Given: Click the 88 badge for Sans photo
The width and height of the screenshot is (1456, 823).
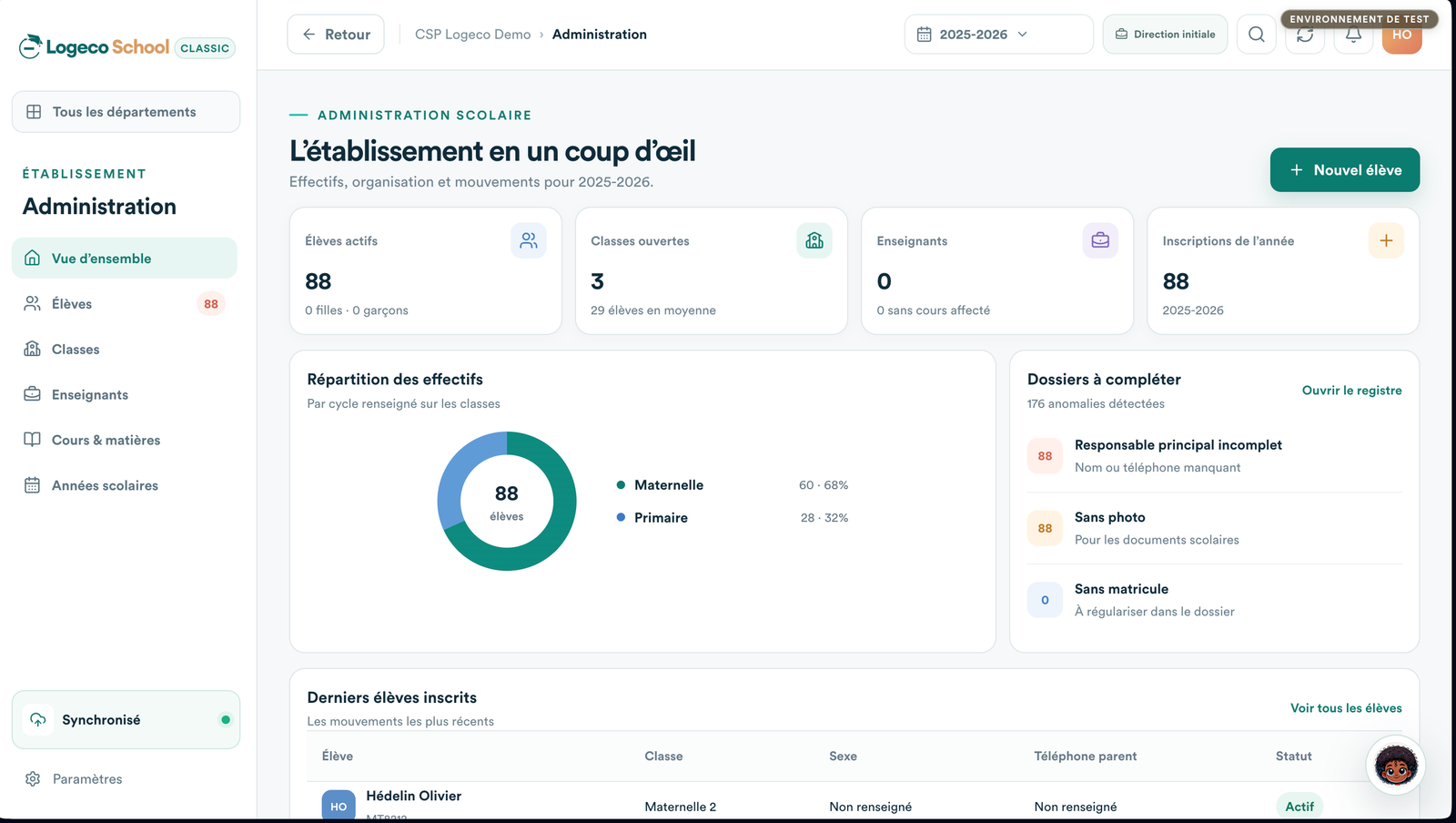Looking at the screenshot, I should (1045, 528).
